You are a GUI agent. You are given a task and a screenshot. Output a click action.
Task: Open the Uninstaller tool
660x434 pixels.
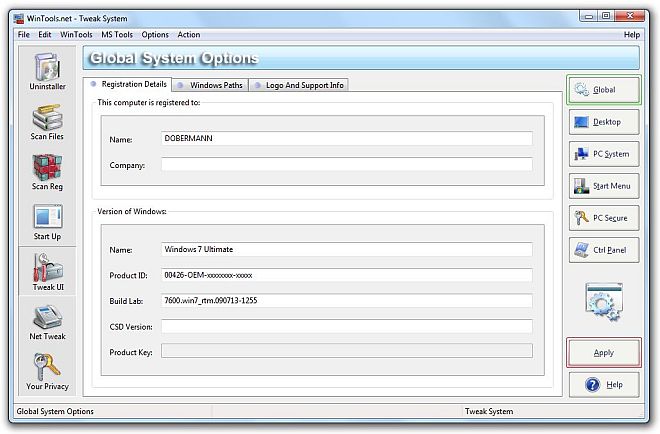click(x=47, y=71)
